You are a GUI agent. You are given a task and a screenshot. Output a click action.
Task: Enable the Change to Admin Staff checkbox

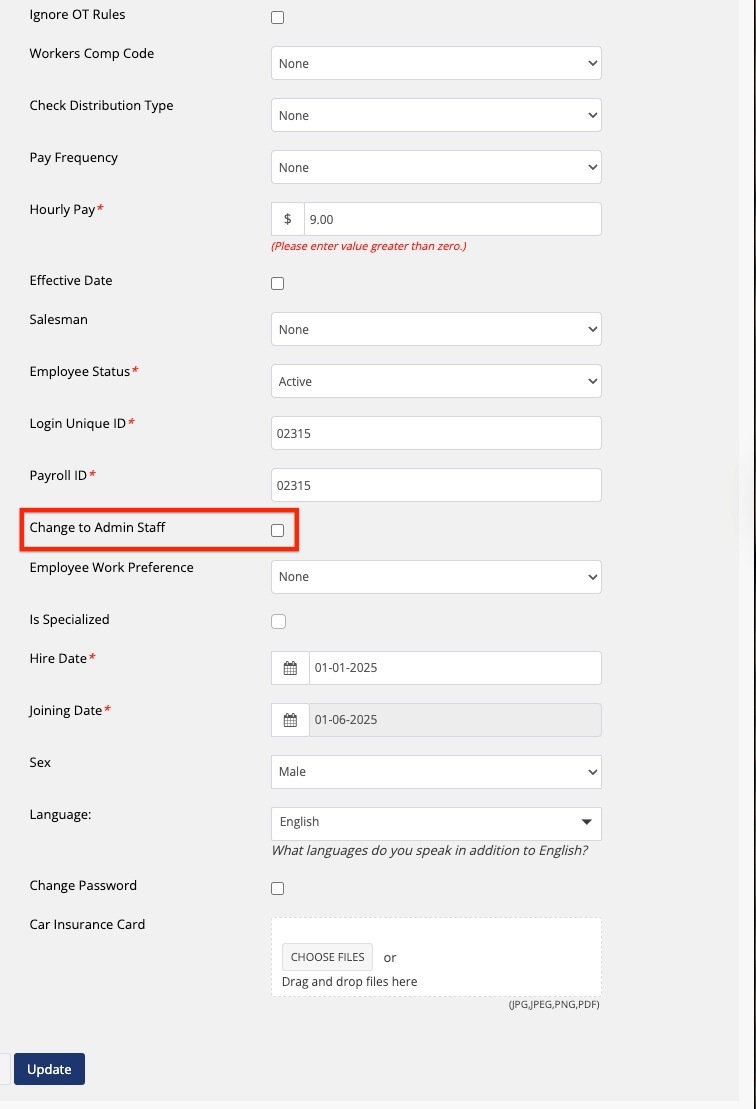tap(278, 530)
